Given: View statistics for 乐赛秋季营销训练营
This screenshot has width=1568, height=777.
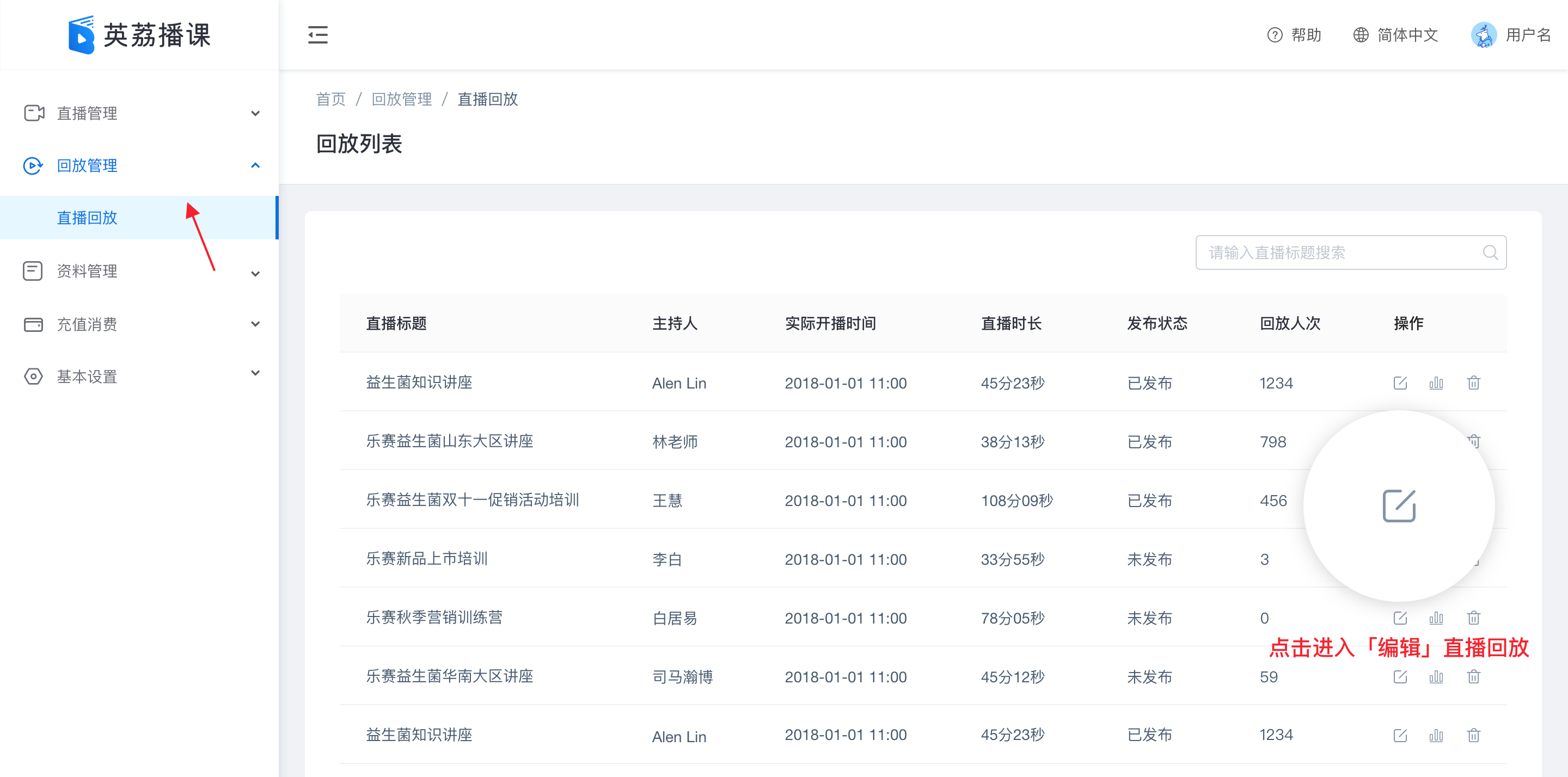Looking at the screenshot, I should (1437, 618).
